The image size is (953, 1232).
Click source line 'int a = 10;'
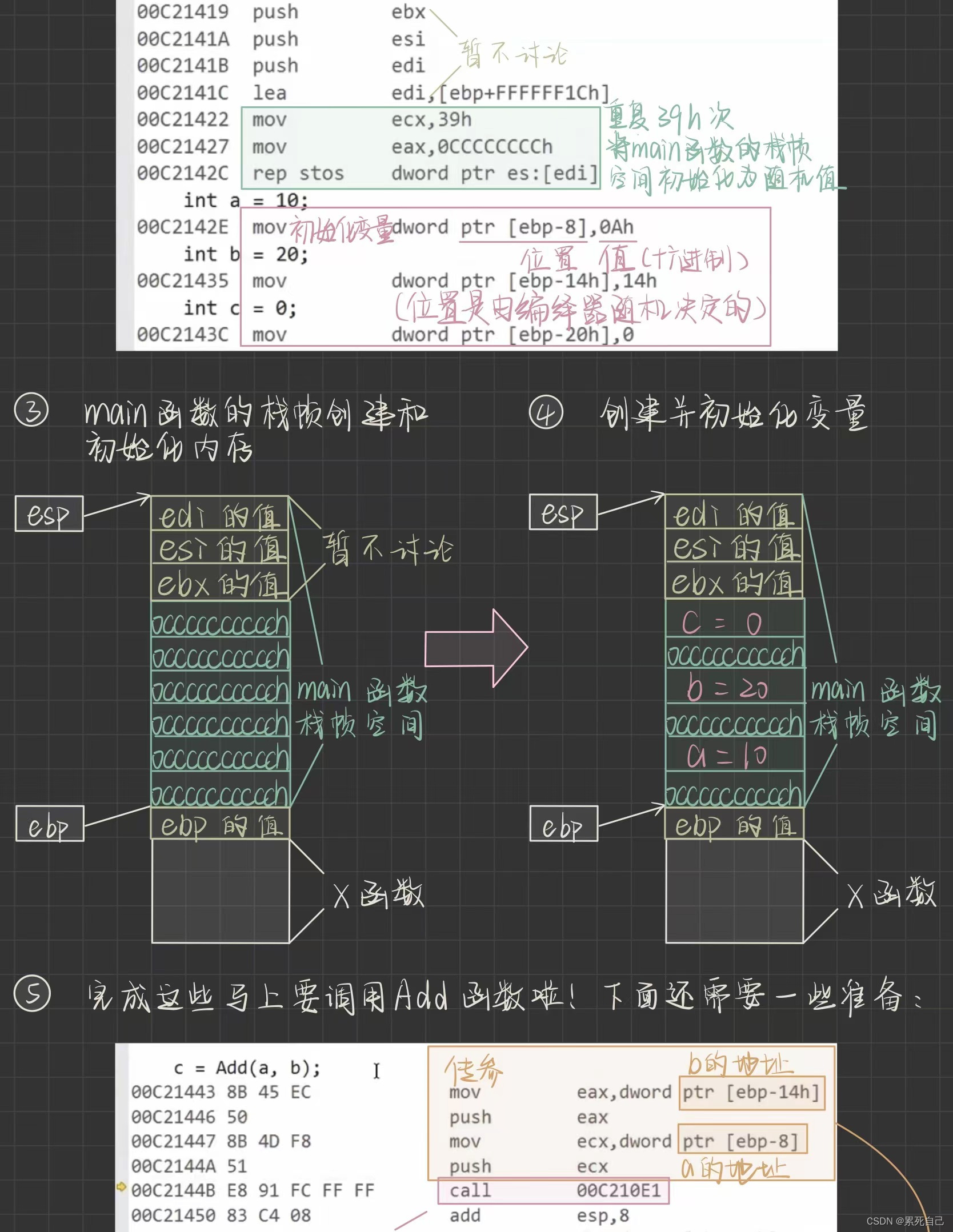point(246,200)
